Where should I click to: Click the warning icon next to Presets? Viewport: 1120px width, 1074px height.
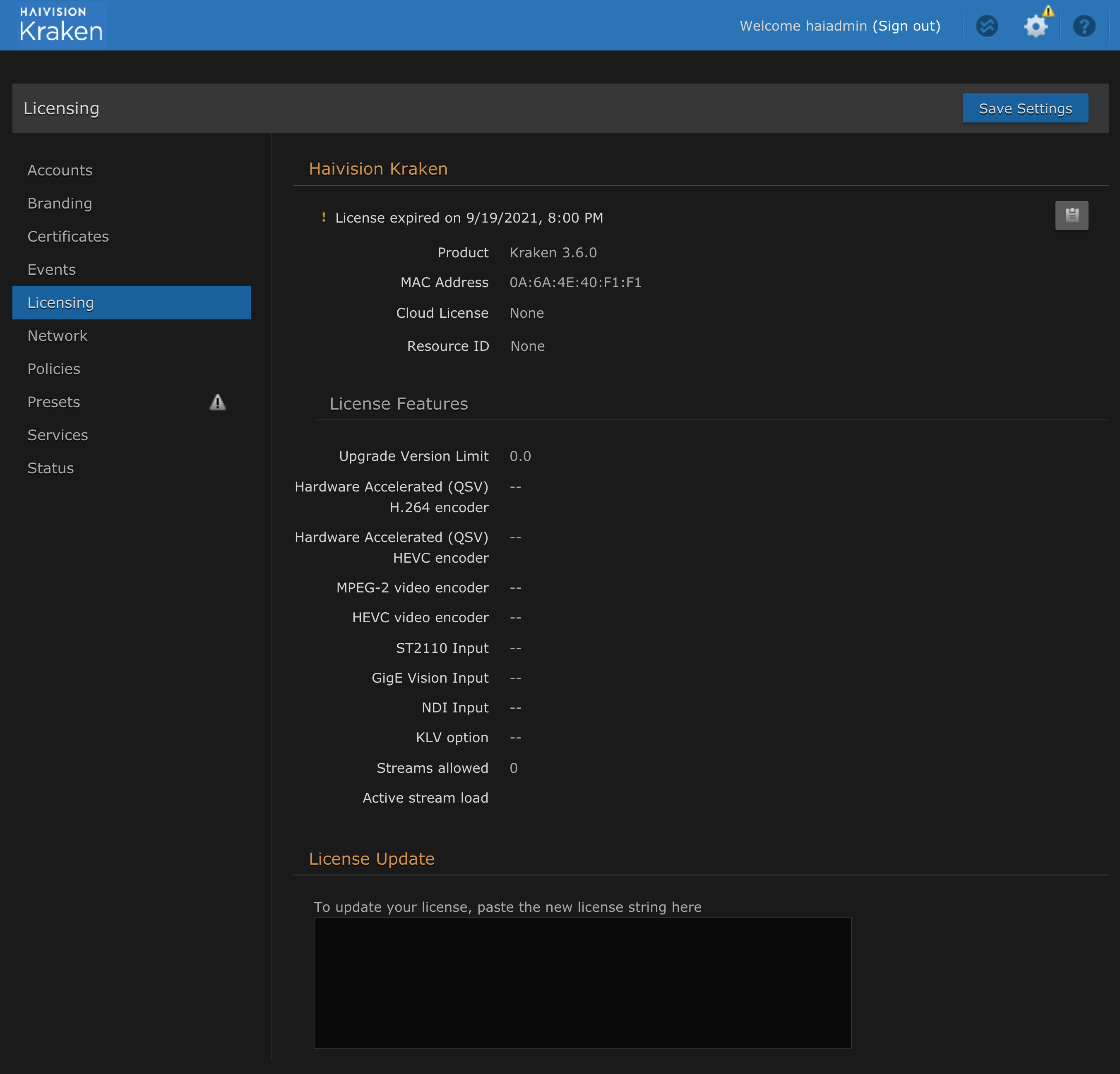(217, 402)
